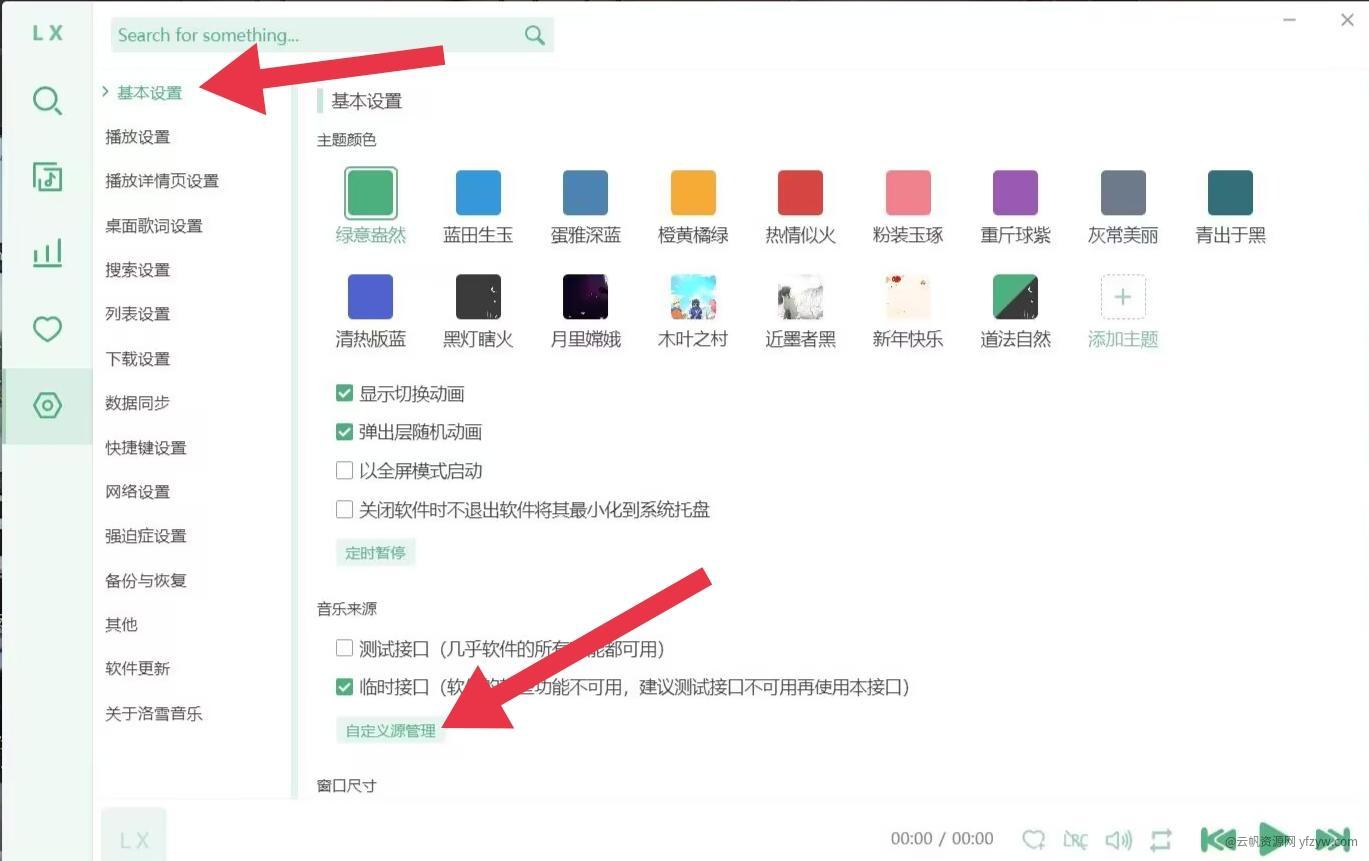Screen dimensions: 1369x861
Task: Enable the 测试接口 music source option
Action: pos(345,648)
